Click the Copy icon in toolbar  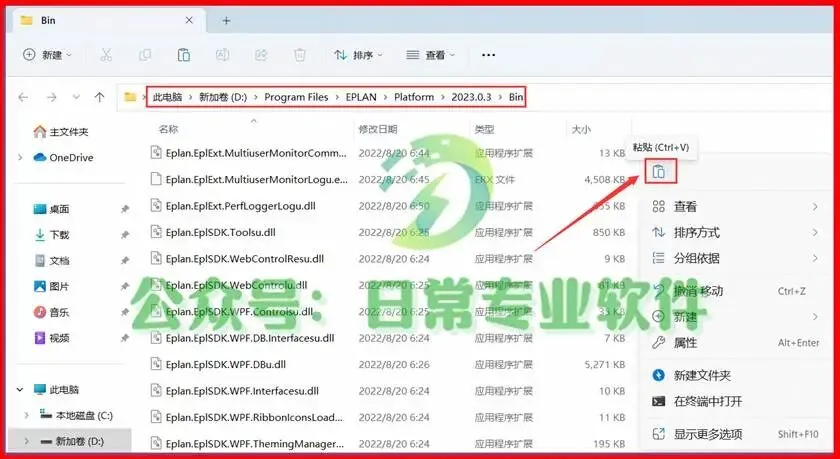coord(145,55)
